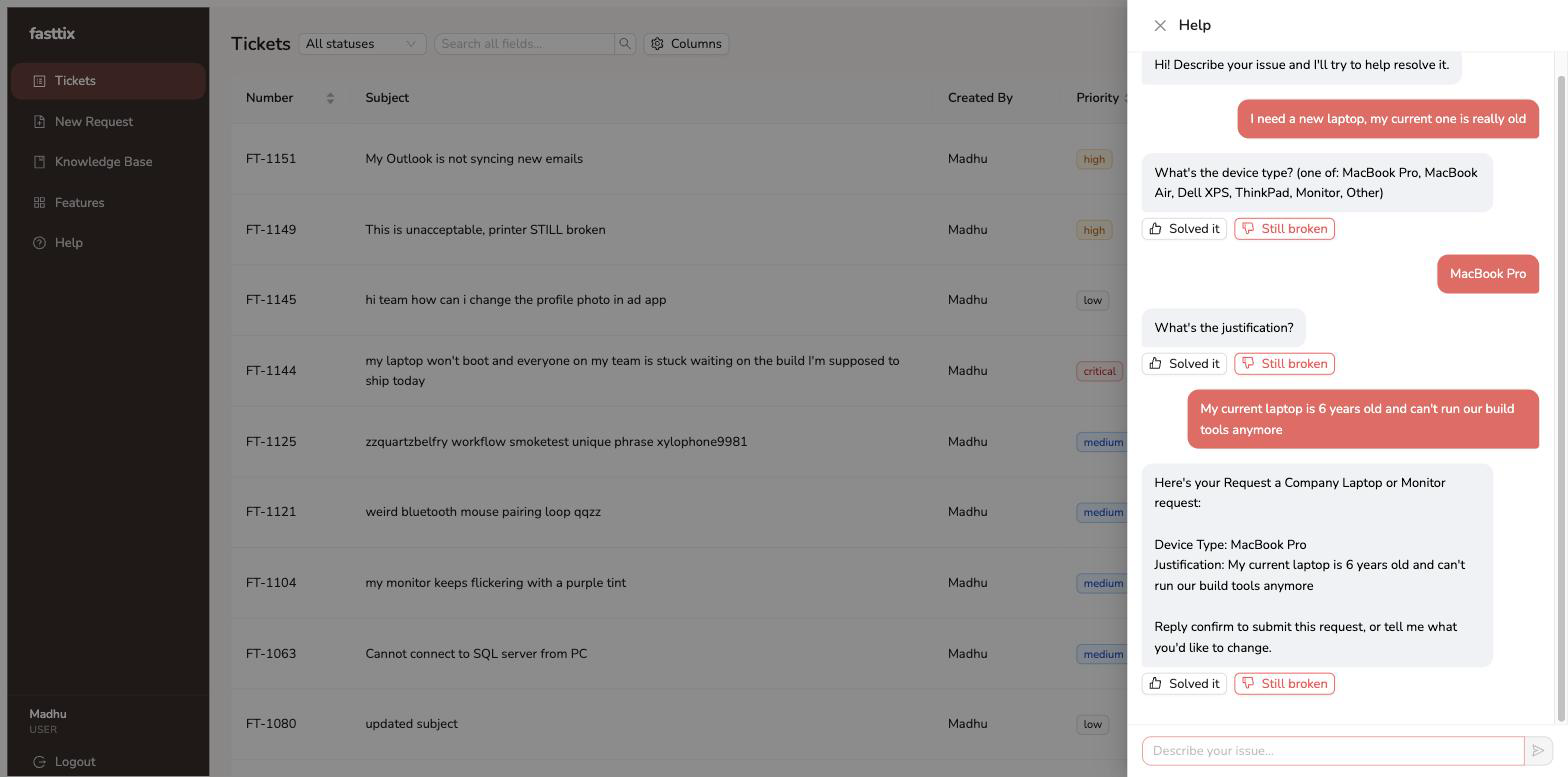Open the Knowledge Base page
The width and height of the screenshot is (1568, 777).
[108, 162]
